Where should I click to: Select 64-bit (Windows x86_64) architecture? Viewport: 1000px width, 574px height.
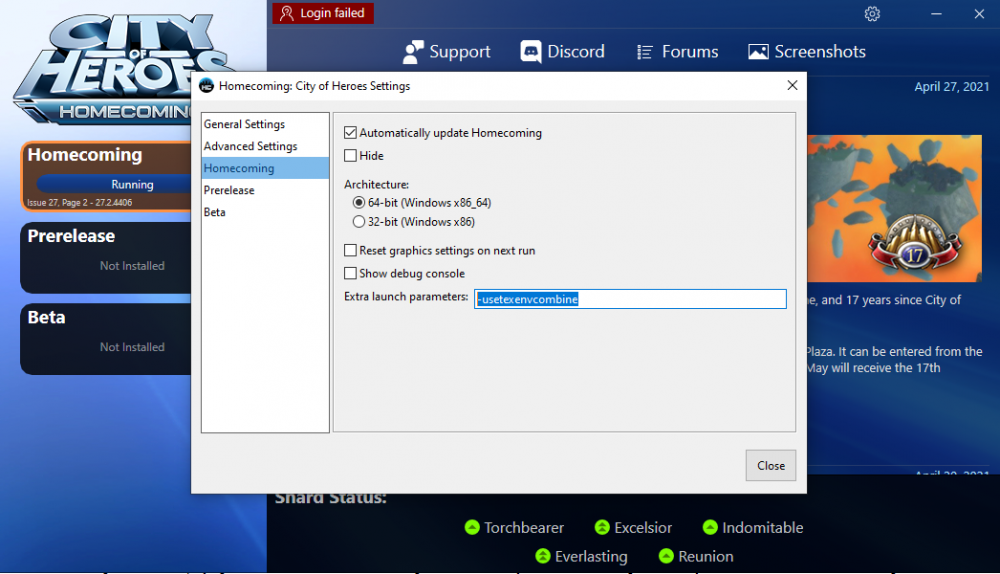click(x=359, y=203)
